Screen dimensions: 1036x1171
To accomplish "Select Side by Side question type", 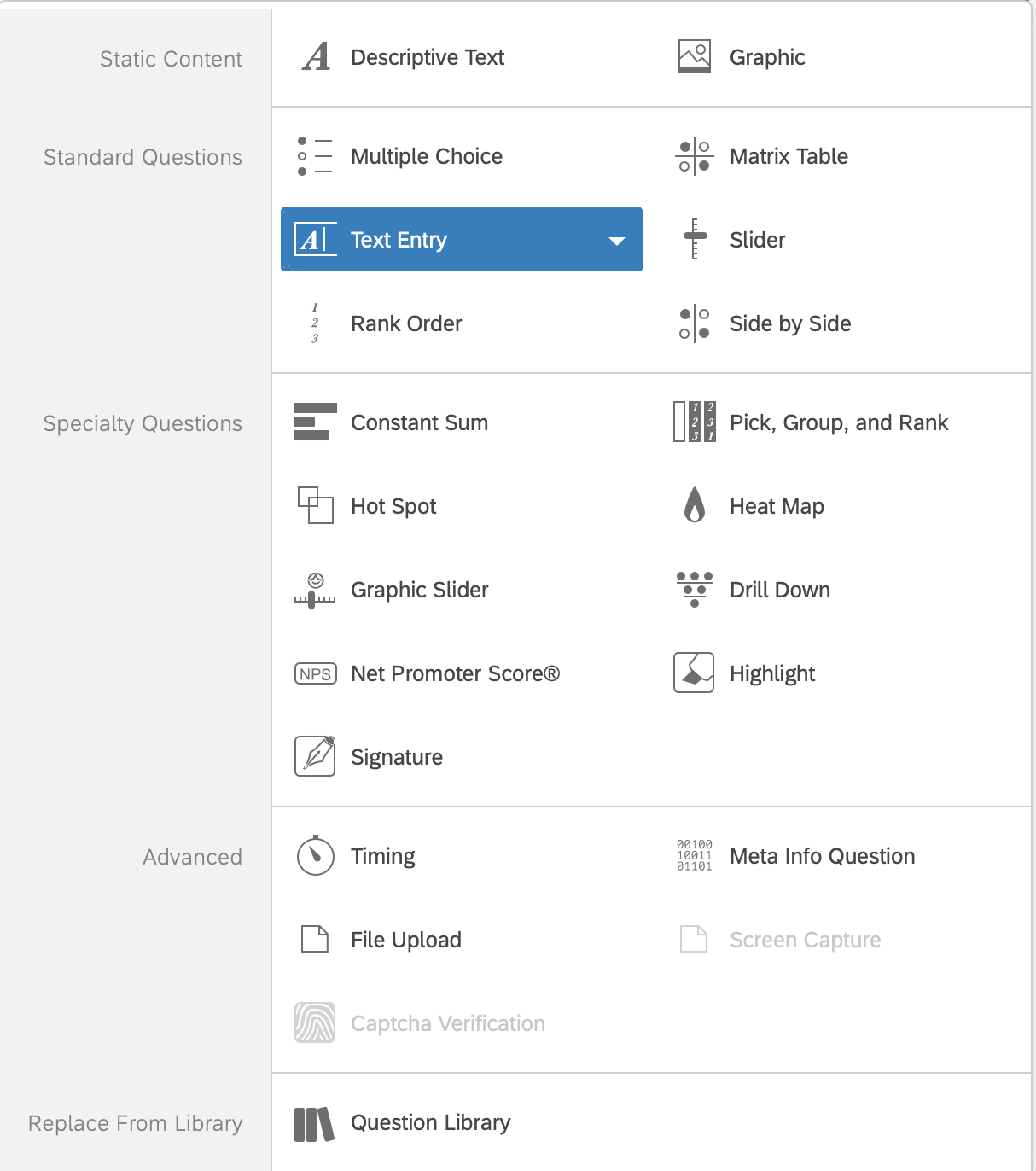I will [789, 323].
